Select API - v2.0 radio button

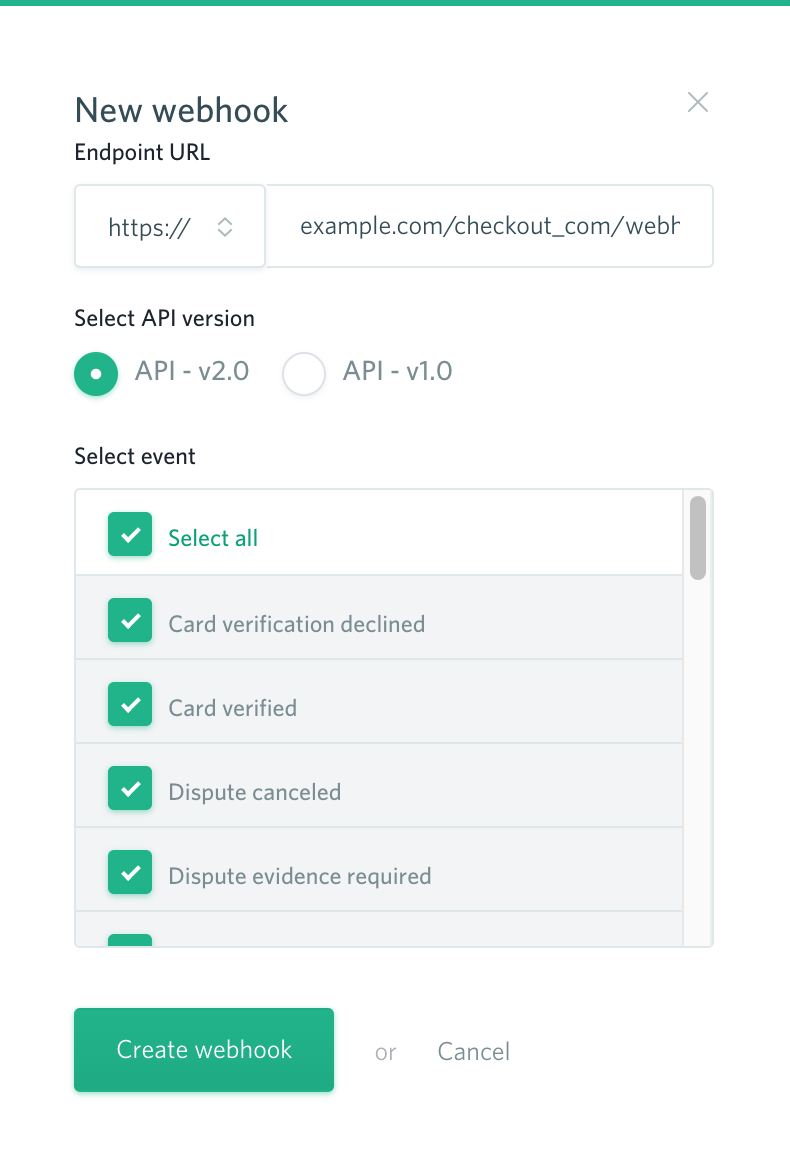point(96,374)
